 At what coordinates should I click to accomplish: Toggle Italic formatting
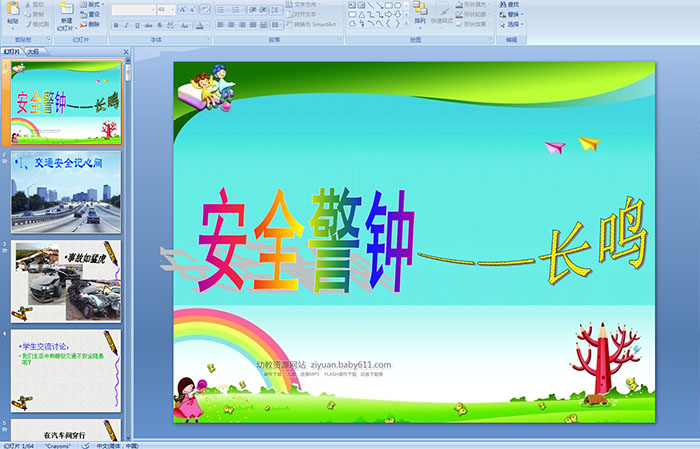pyautogui.click(x=126, y=25)
